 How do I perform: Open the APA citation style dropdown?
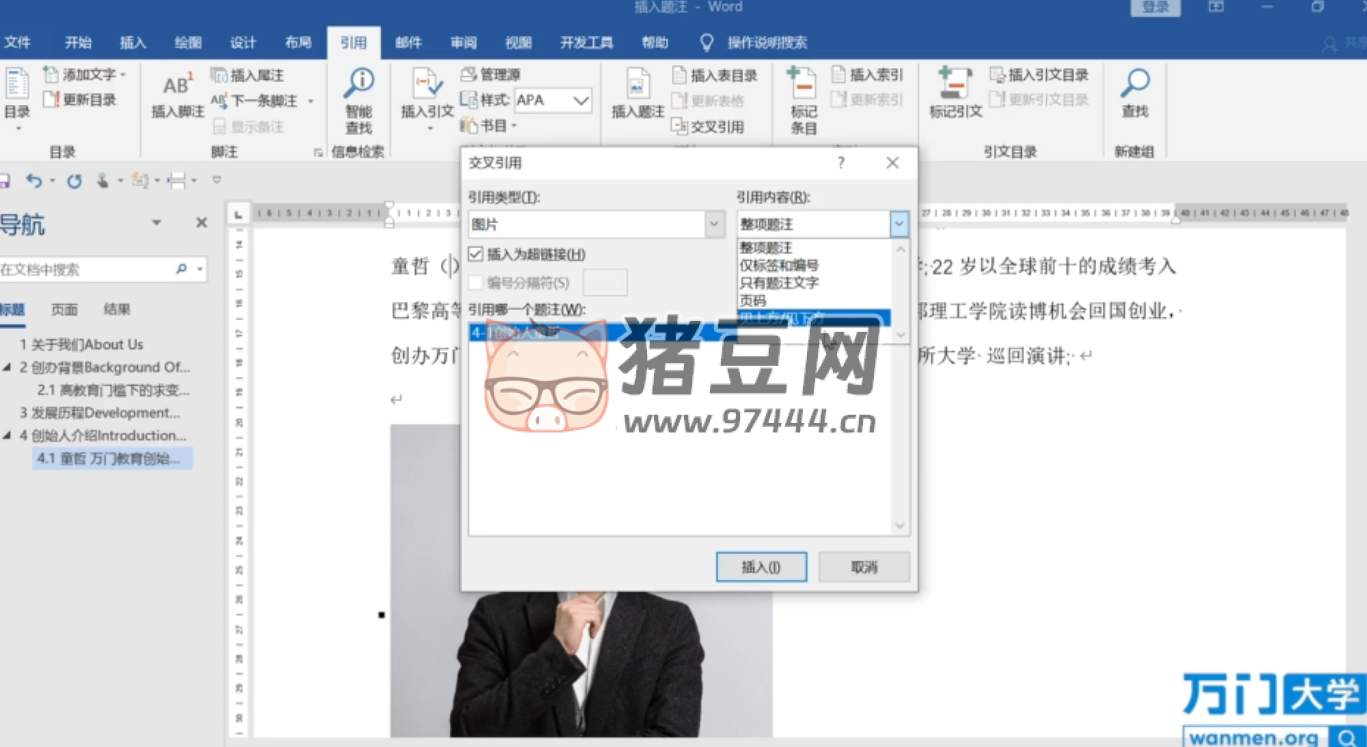point(581,100)
